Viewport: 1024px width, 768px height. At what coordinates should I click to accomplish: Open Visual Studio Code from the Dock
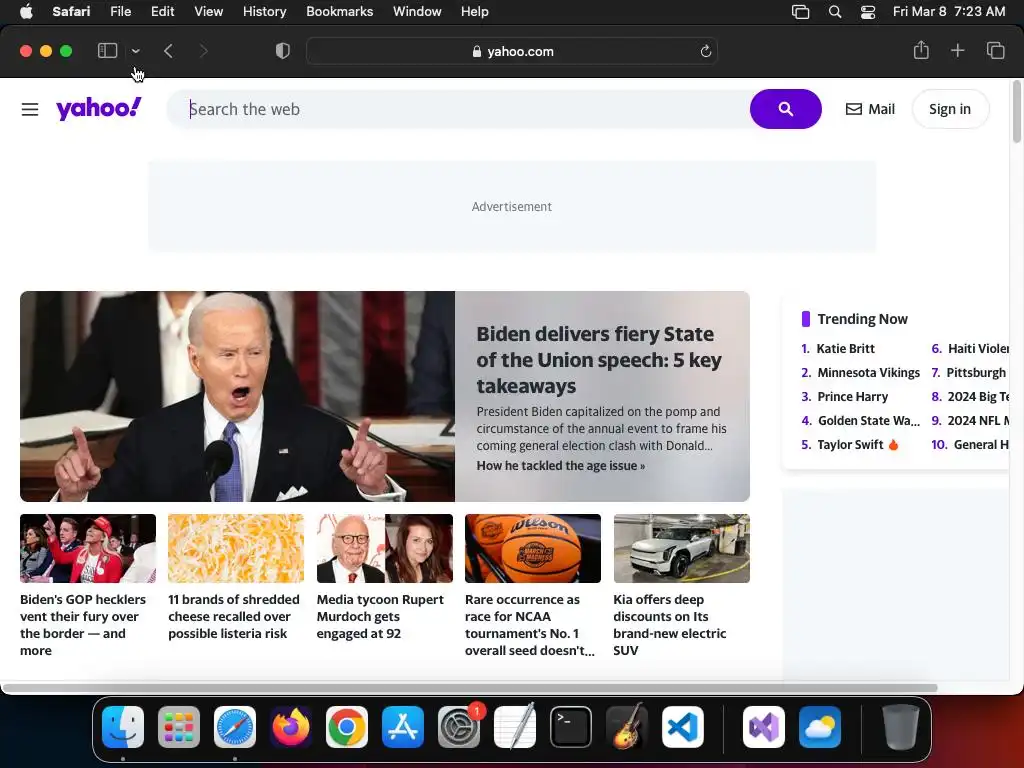tap(682, 727)
